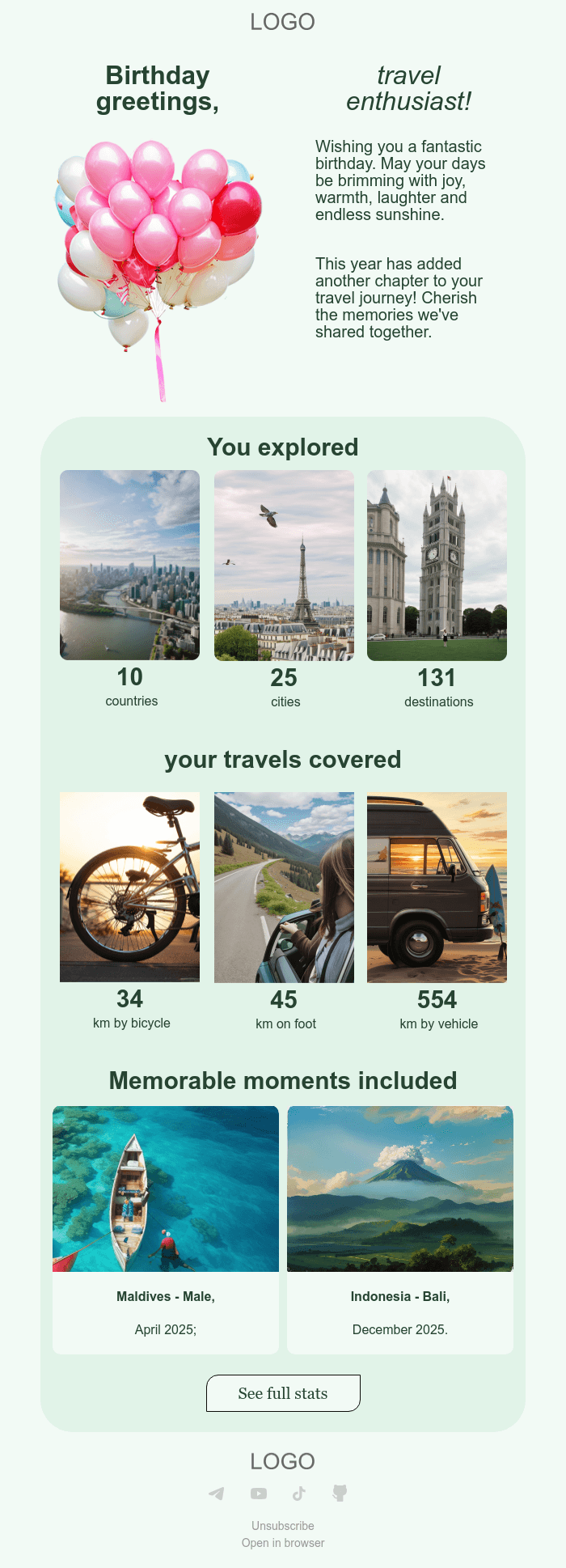Open the Maldives boat photo

166,1189
